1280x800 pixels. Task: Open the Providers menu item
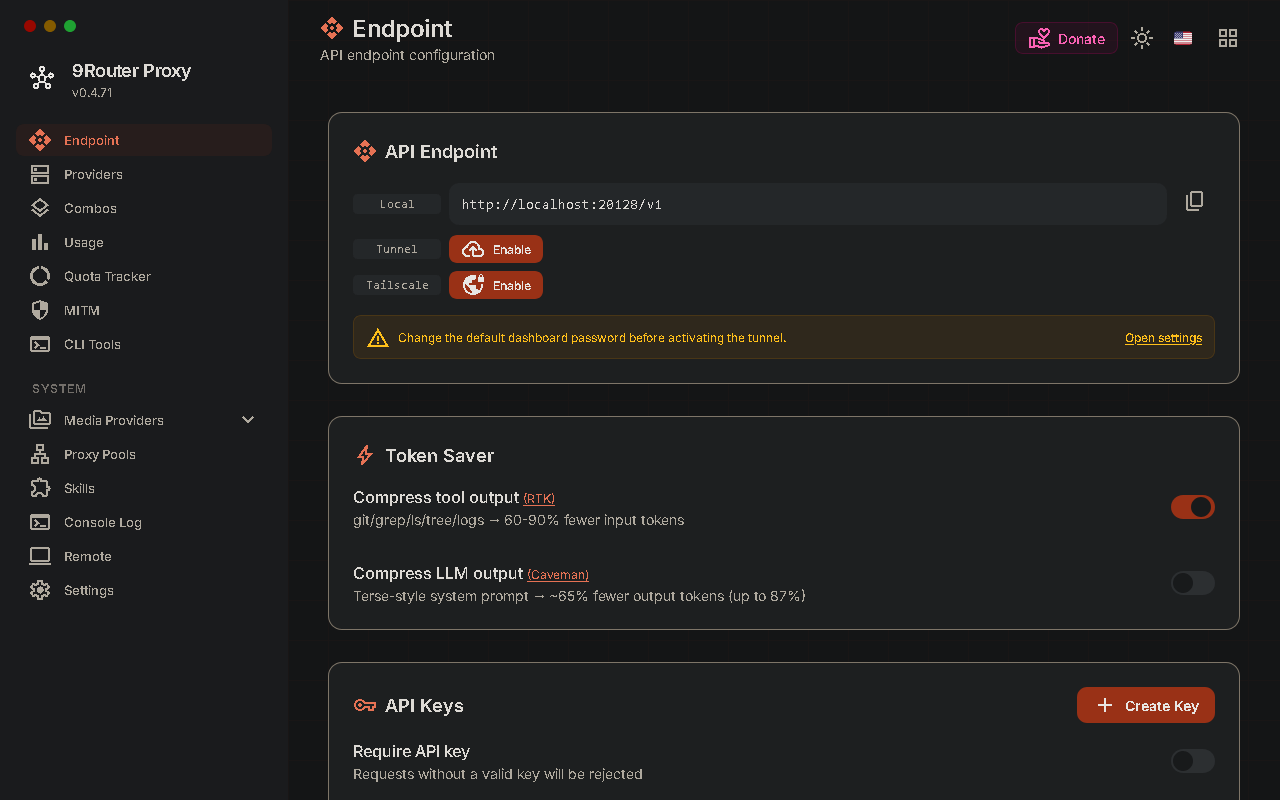tap(144, 174)
